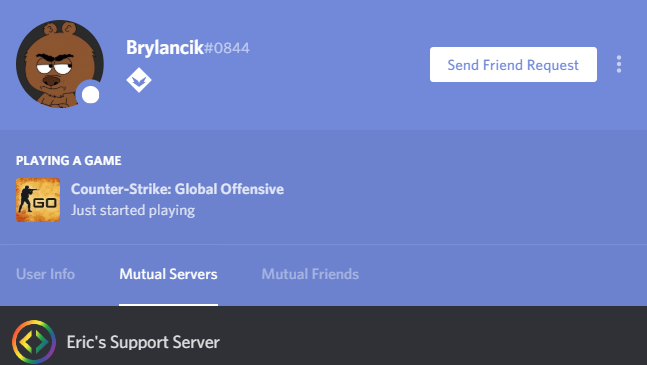The height and width of the screenshot is (365, 647).
Task: Open the Mutual Friends tab
Action: pyautogui.click(x=310, y=274)
